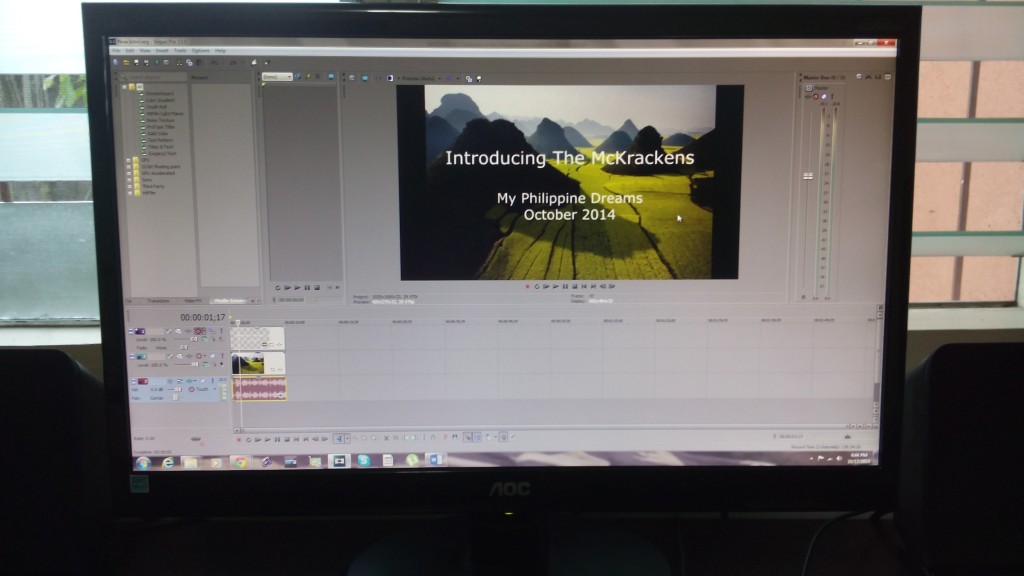Open the Options menu
This screenshot has width=1024, height=576.
coord(200,51)
